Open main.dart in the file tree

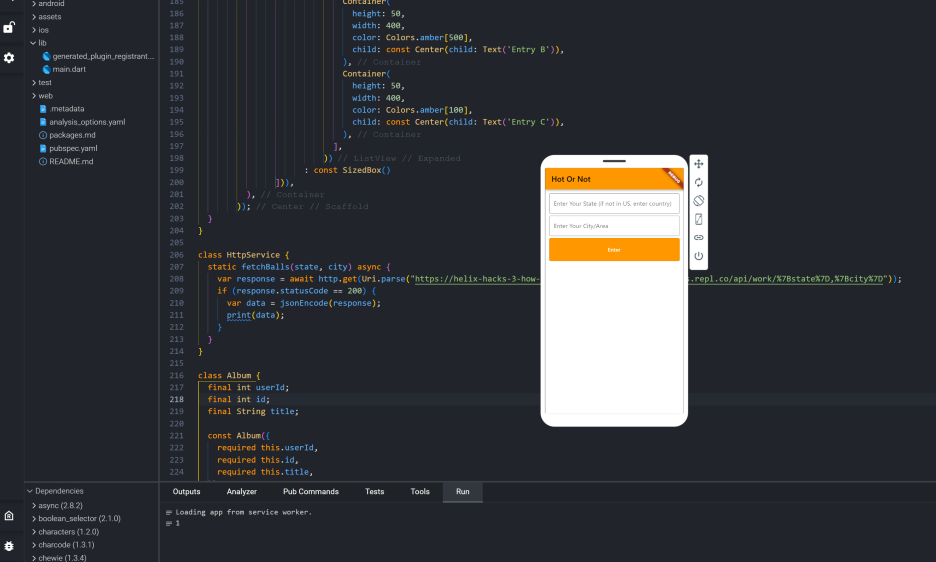(69, 69)
